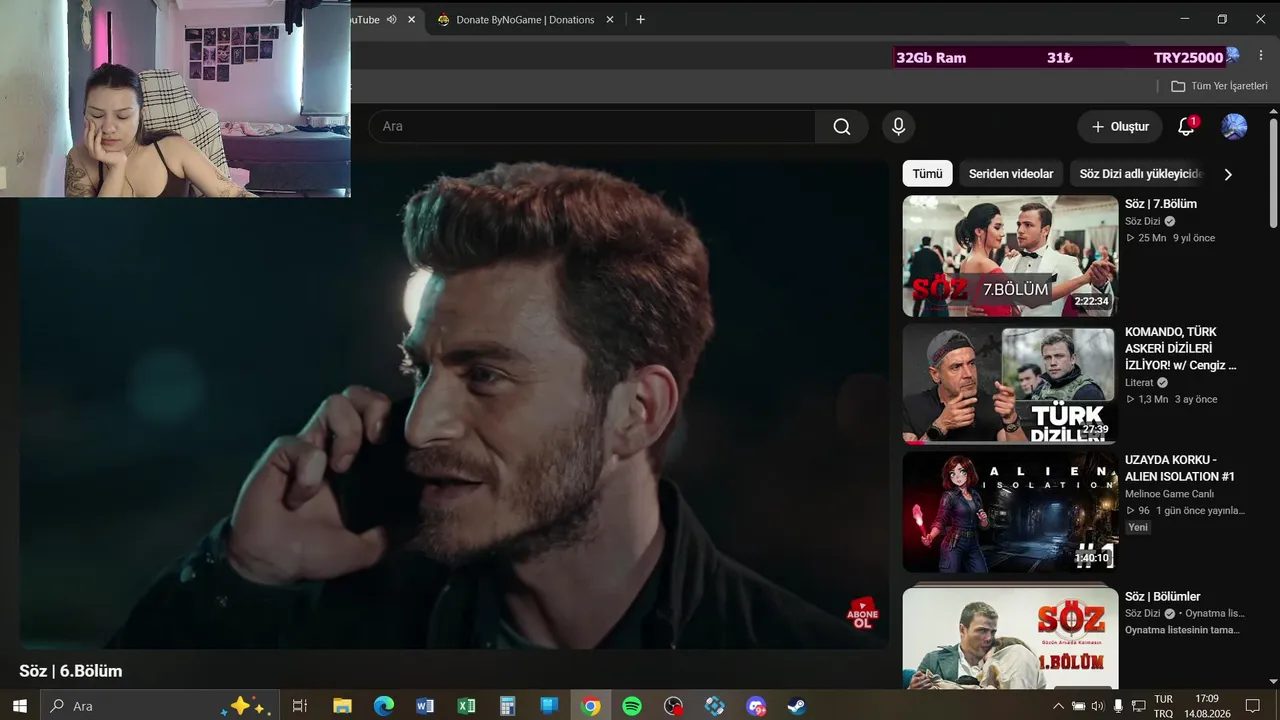The width and height of the screenshot is (1280, 720).
Task: Open Spotify from the taskbar
Action: (632, 706)
